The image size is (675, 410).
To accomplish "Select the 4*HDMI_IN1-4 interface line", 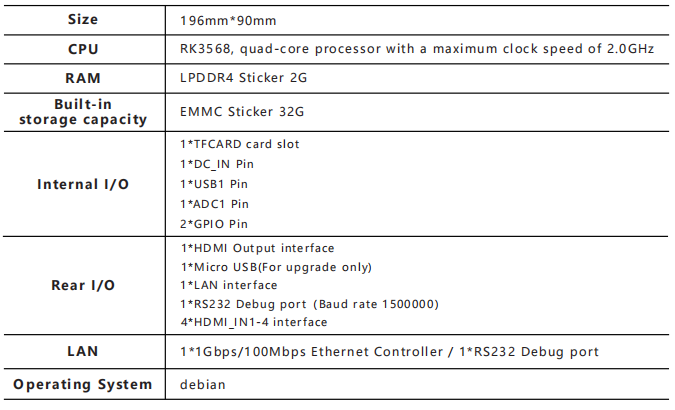I will point(254,322).
